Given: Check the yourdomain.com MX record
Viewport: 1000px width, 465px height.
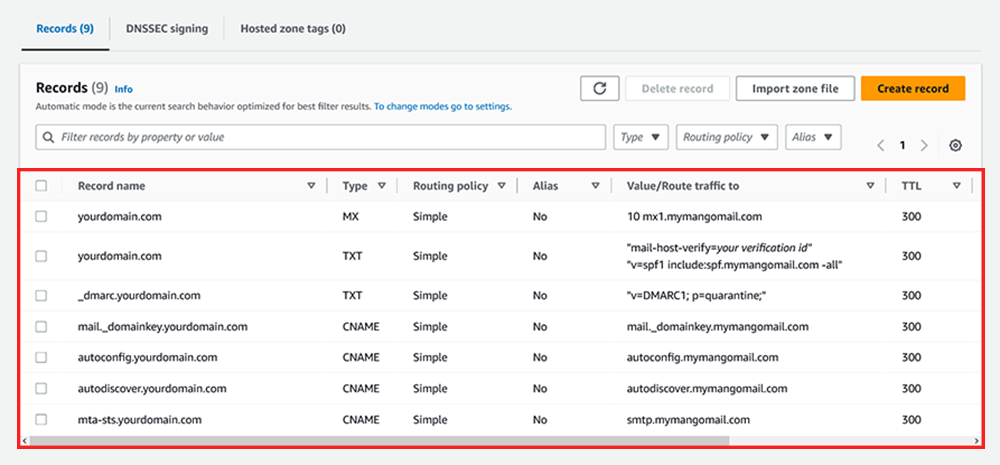Looking at the screenshot, I should tap(41, 216).
